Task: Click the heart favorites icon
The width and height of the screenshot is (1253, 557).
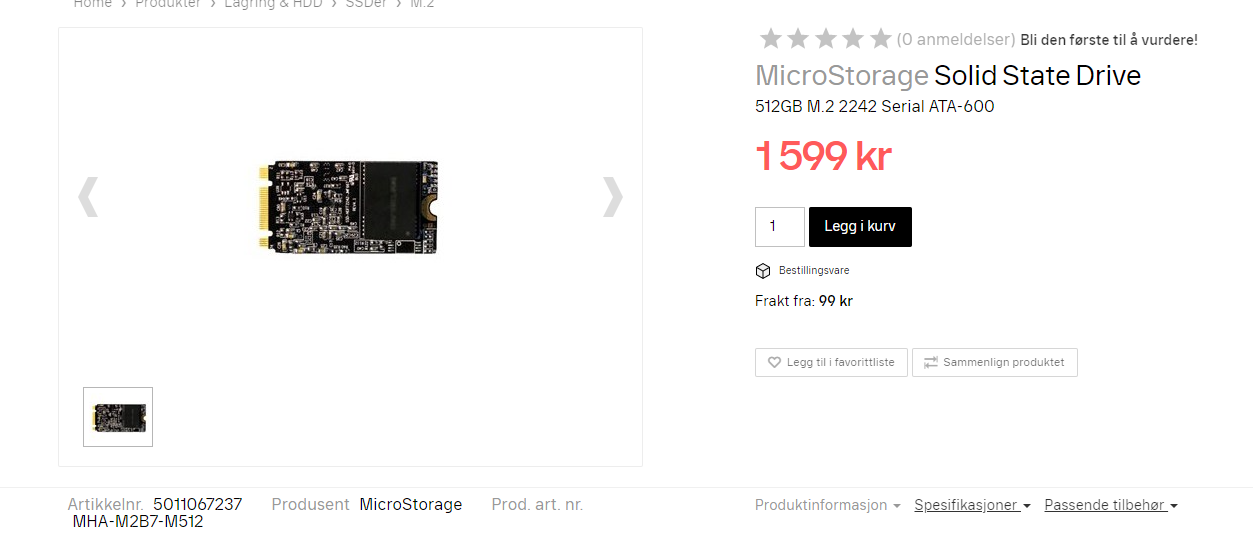Action: pyautogui.click(x=774, y=363)
